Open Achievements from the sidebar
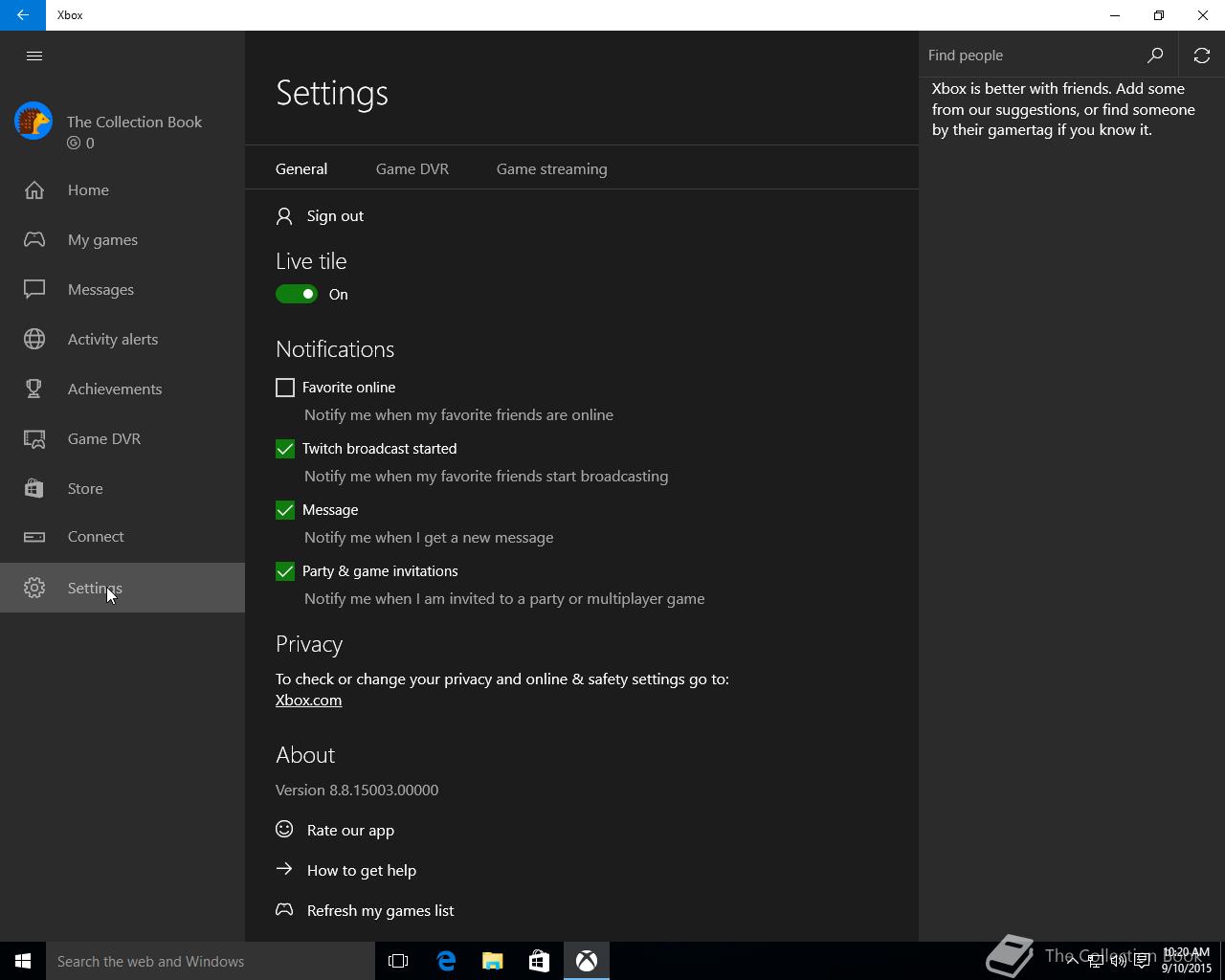 [x=122, y=389]
